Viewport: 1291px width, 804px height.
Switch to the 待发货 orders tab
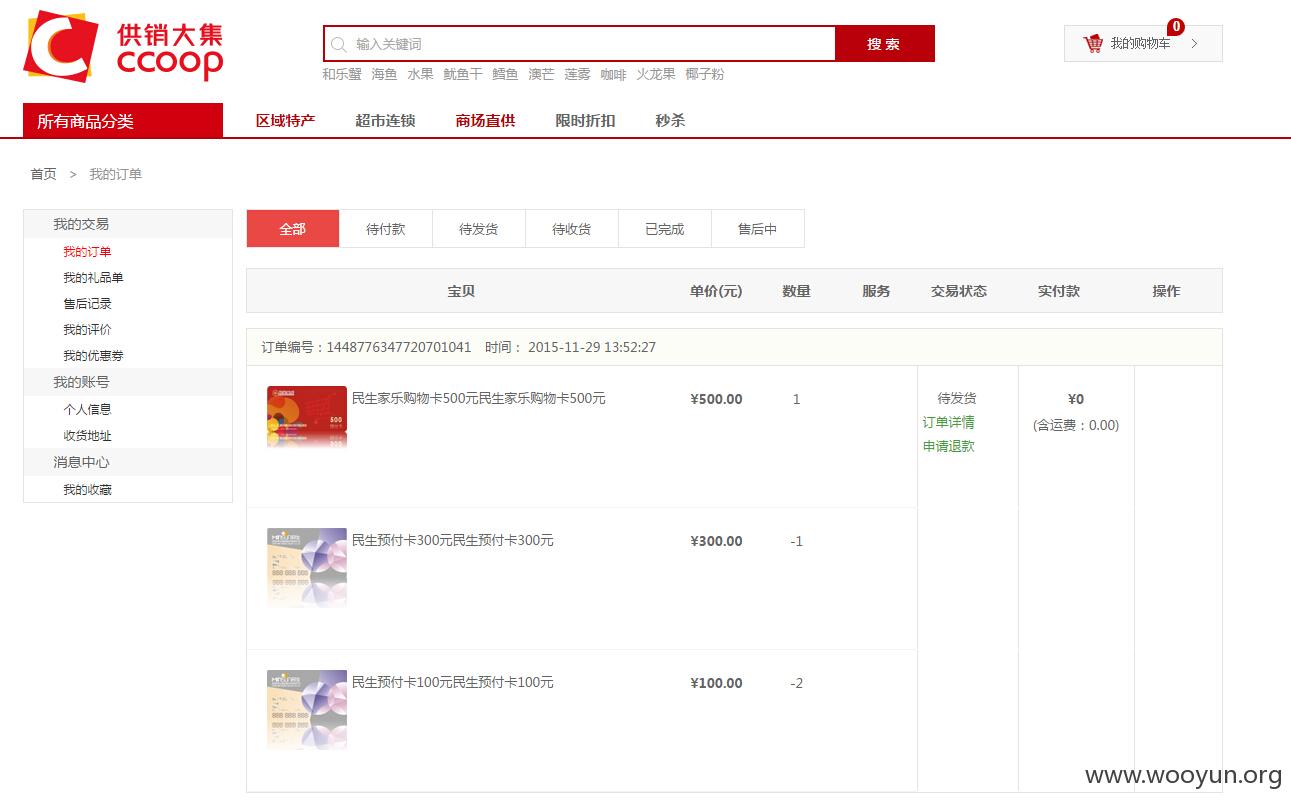[x=479, y=229]
